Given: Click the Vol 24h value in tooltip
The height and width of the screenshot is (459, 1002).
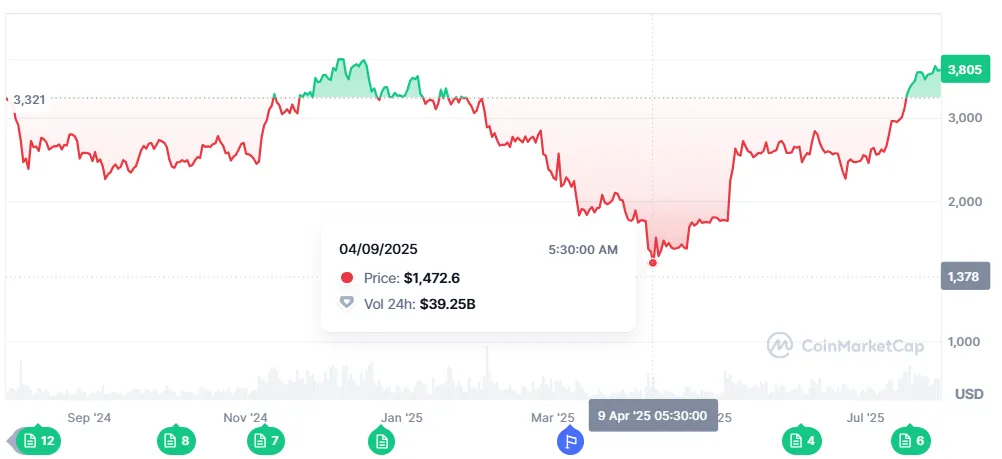Looking at the screenshot, I should click(x=447, y=303).
